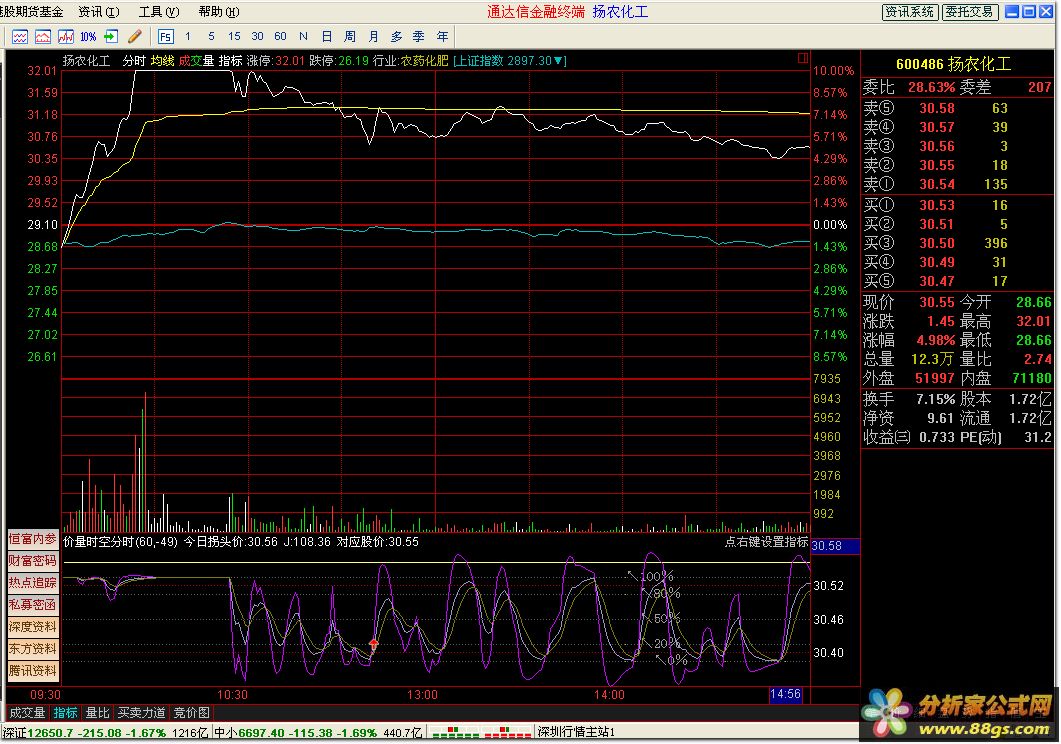Click the red-blue zigzag chart toolbar icon
Screen dimensions: 1061x744
point(66,37)
